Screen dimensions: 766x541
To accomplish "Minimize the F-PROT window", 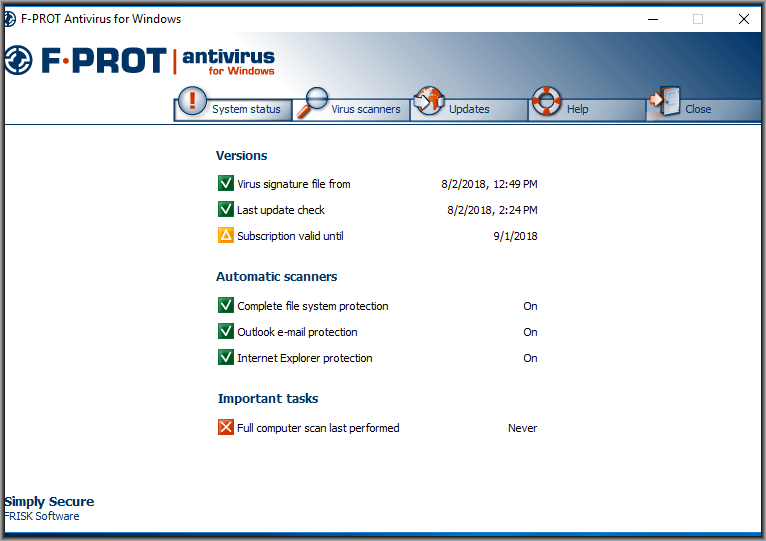I will point(653,19).
